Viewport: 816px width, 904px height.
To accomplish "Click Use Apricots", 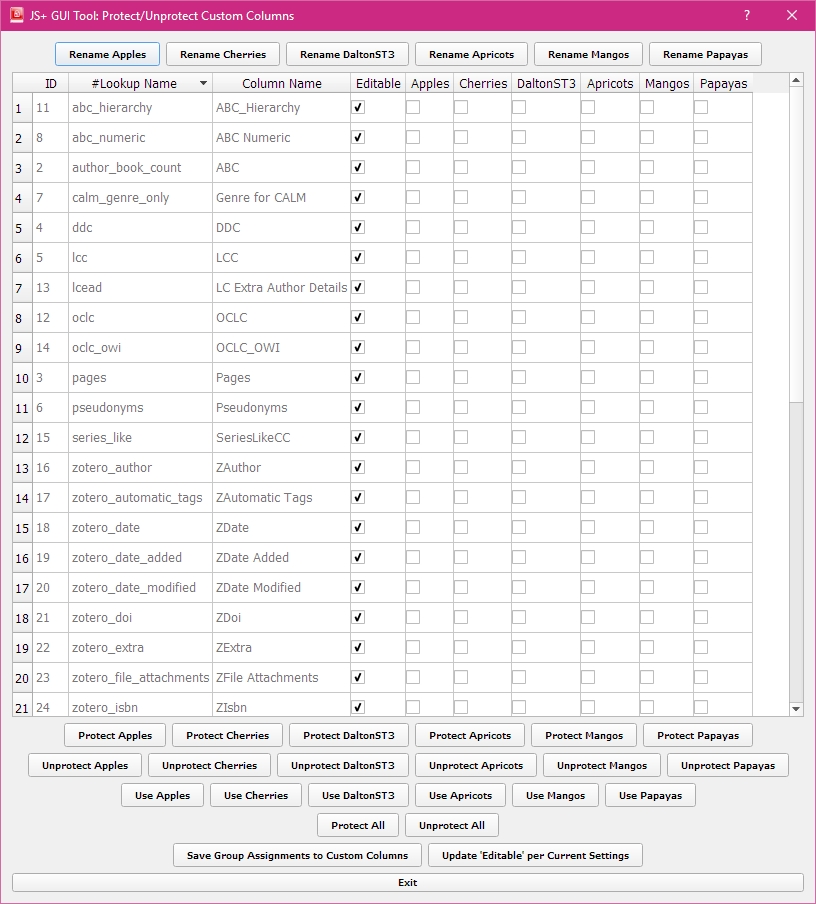I will pos(460,795).
